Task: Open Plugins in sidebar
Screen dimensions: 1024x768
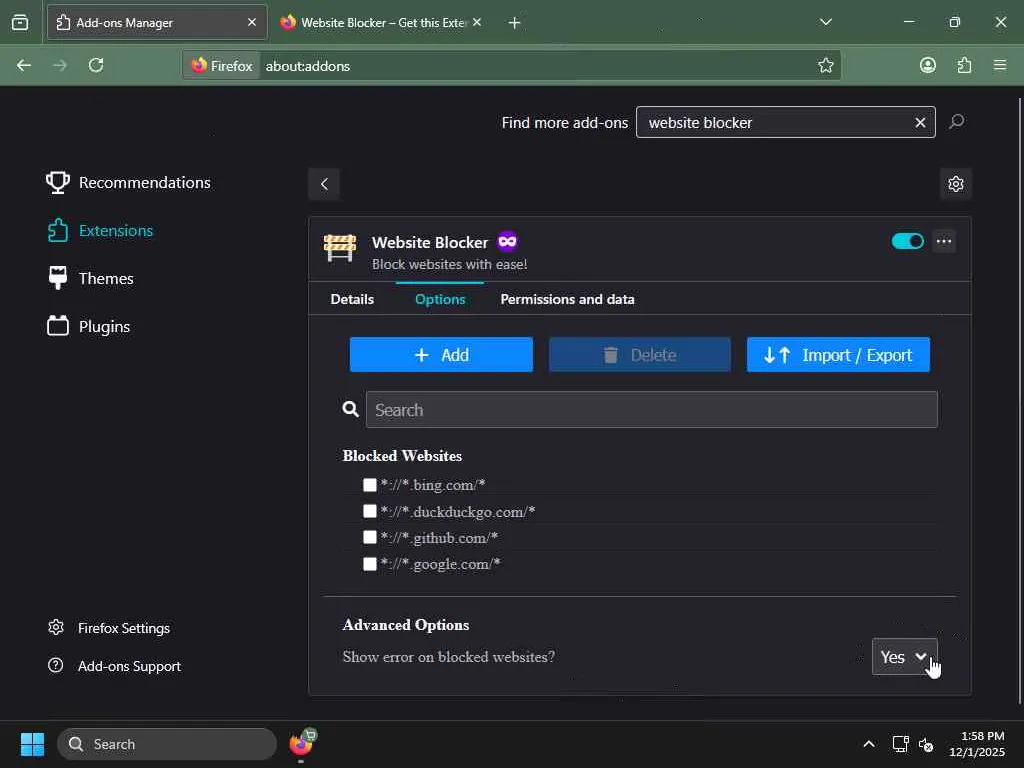Action: 89,327
